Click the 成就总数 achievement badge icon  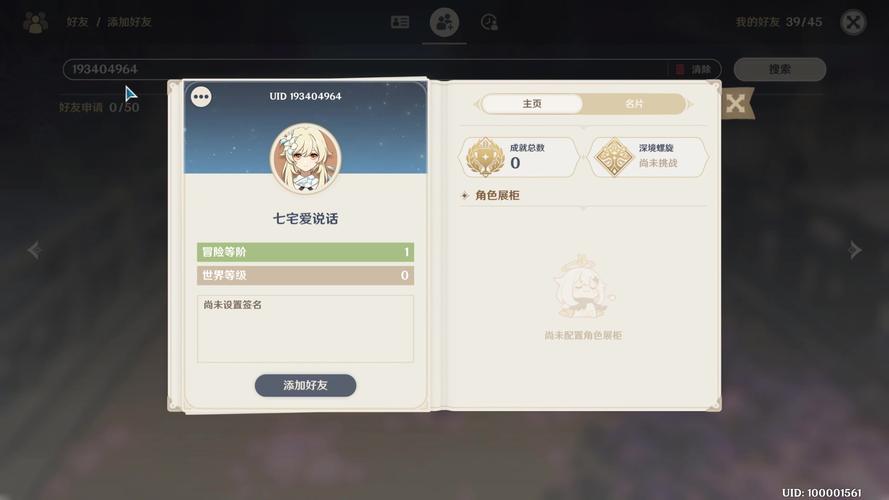click(485, 157)
